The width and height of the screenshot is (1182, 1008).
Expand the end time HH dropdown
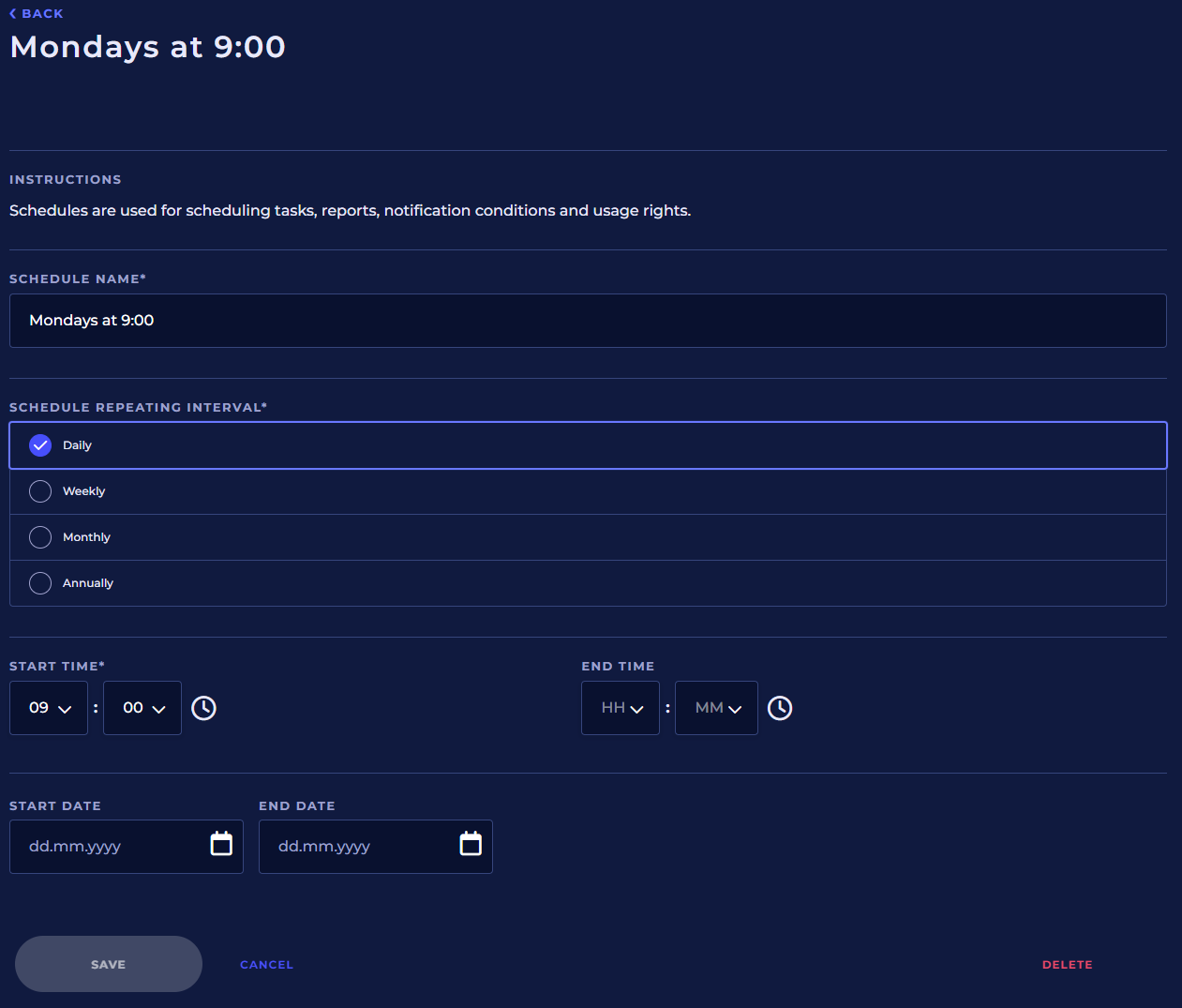coord(621,708)
